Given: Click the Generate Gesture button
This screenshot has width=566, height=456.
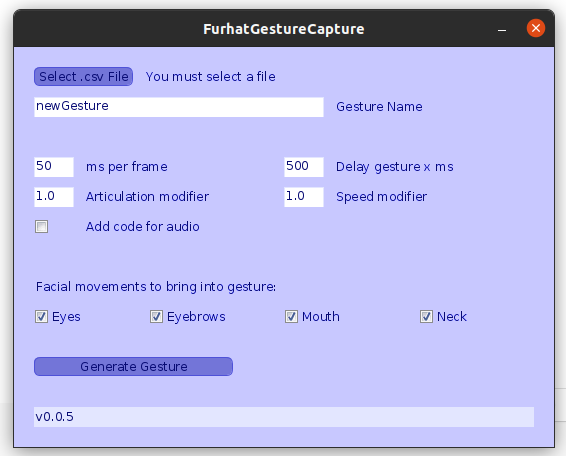Looking at the screenshot, I should (x=133, y=366).
